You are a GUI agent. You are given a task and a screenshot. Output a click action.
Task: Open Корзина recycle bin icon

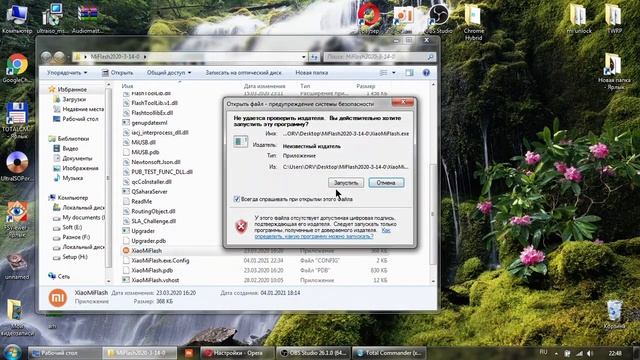(x=614, y=314)
